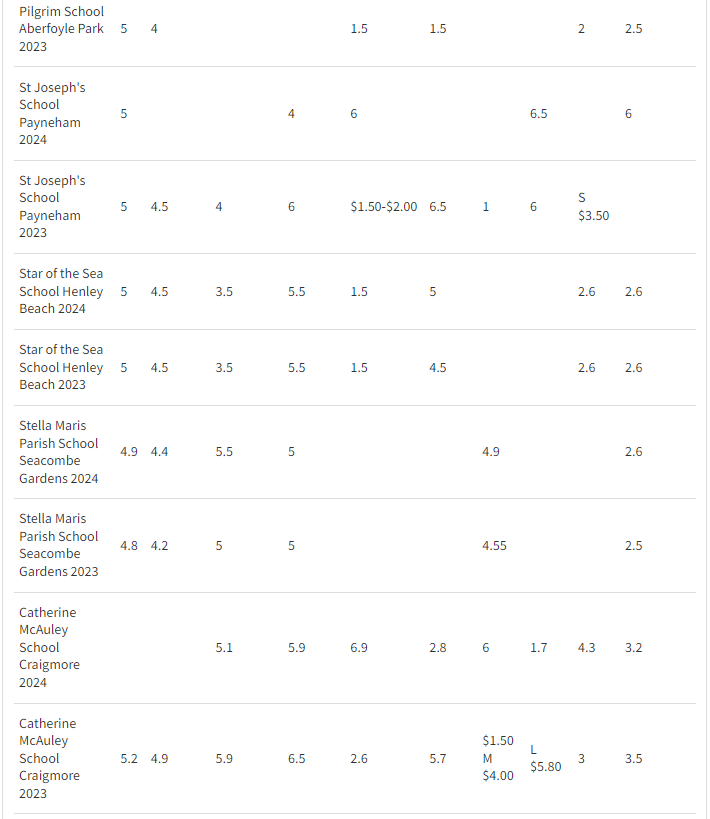Click the 2.8 value cell
Screen dimensions: 710x819
[x=438, y=647]
